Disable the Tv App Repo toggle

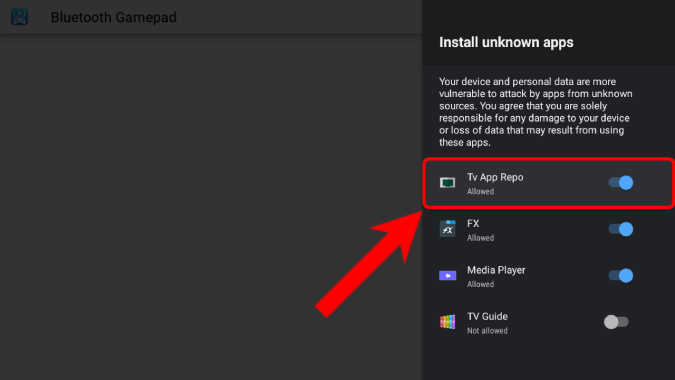tap(621, 182)
